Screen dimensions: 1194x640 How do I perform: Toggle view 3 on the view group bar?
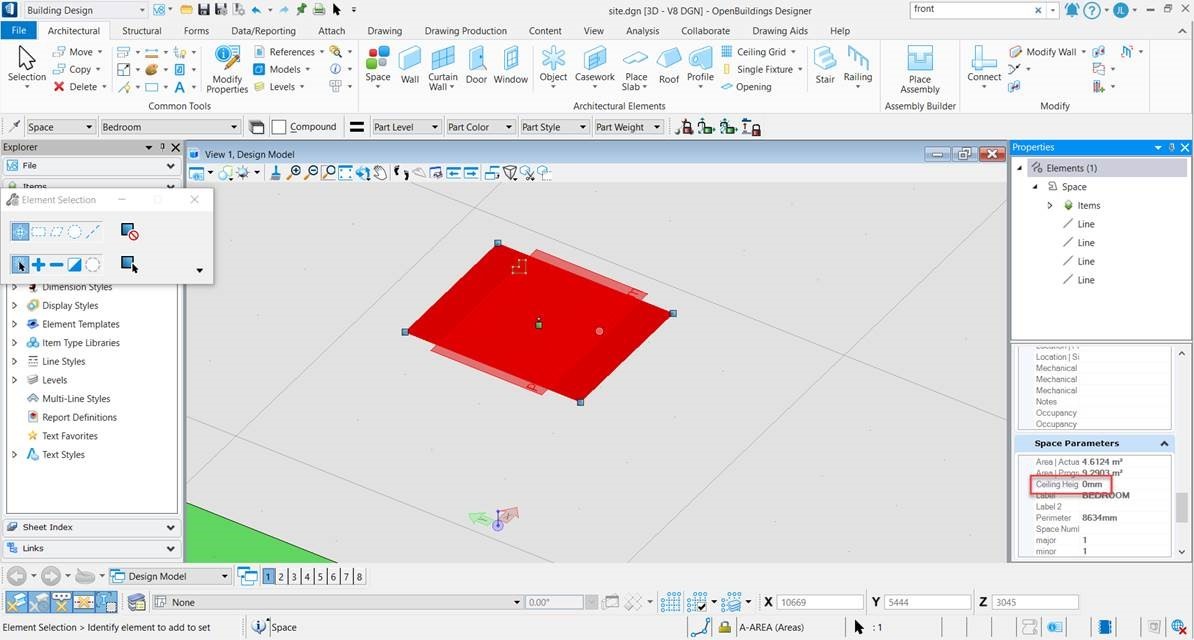[294, 577]
